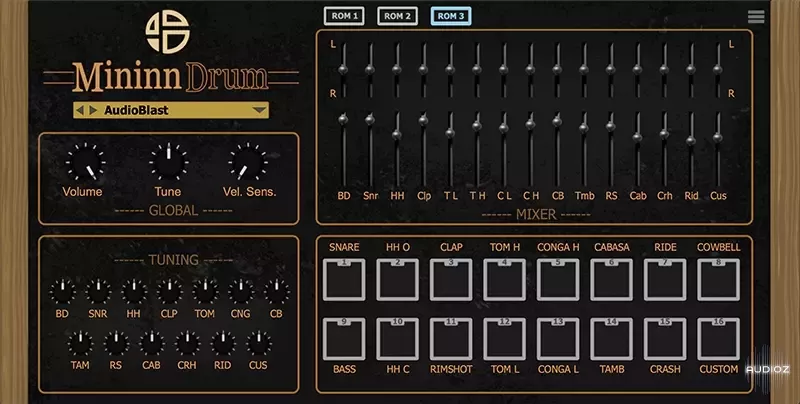The width and height of the screenshot is (800, 404).
Task: Switch to ROM 3 bank
Action: (451, 16)
